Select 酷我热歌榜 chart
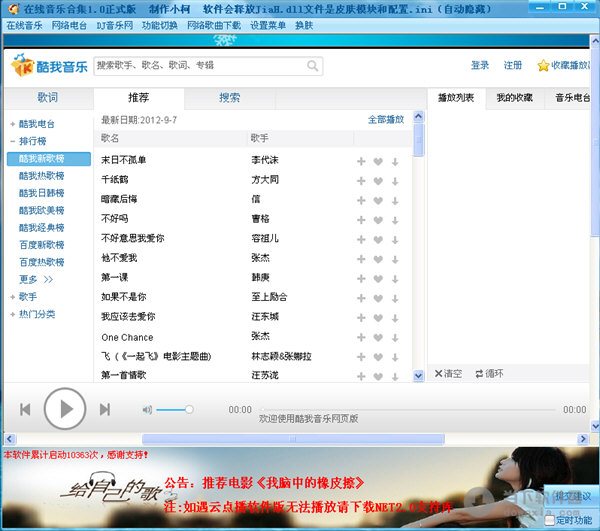 tap(42, 176)
